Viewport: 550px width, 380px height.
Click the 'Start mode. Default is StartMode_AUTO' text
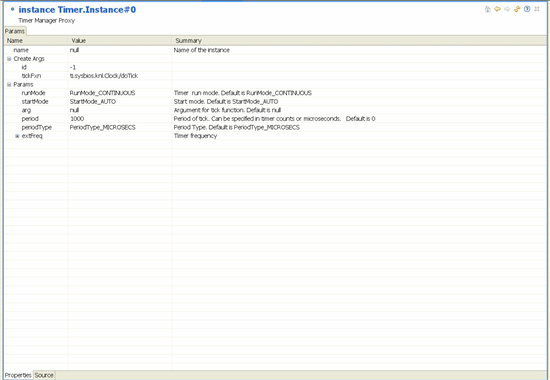point(226,101)
